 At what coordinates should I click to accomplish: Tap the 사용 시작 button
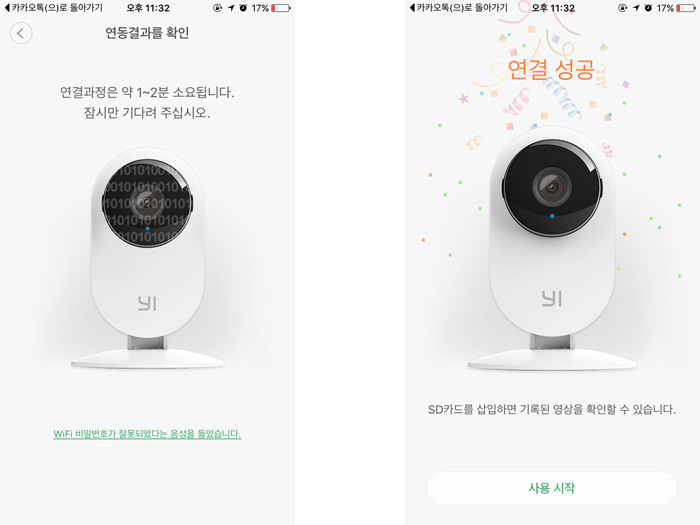point(552,488)
